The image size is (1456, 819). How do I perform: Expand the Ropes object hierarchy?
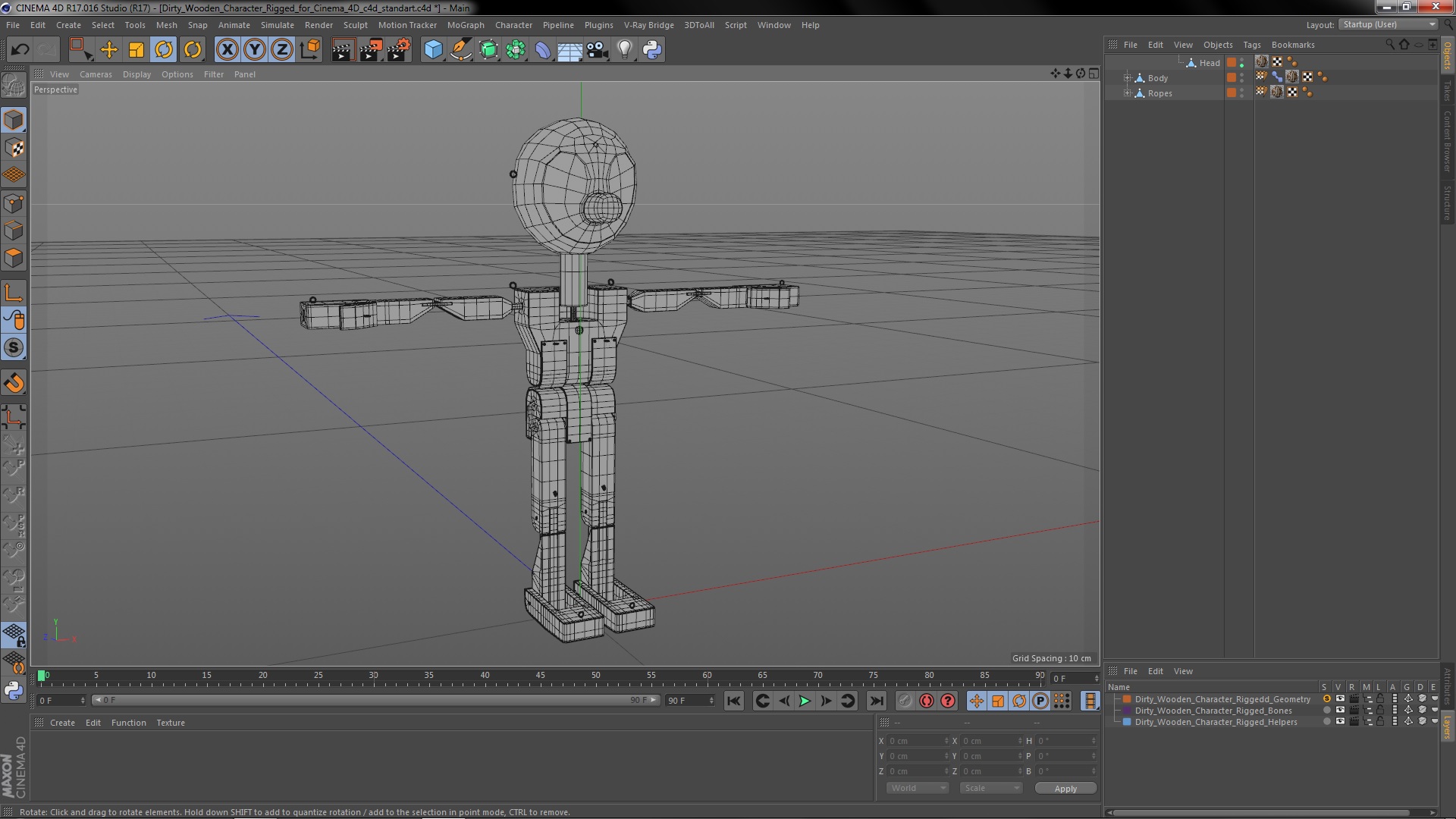pos(1127,93)
